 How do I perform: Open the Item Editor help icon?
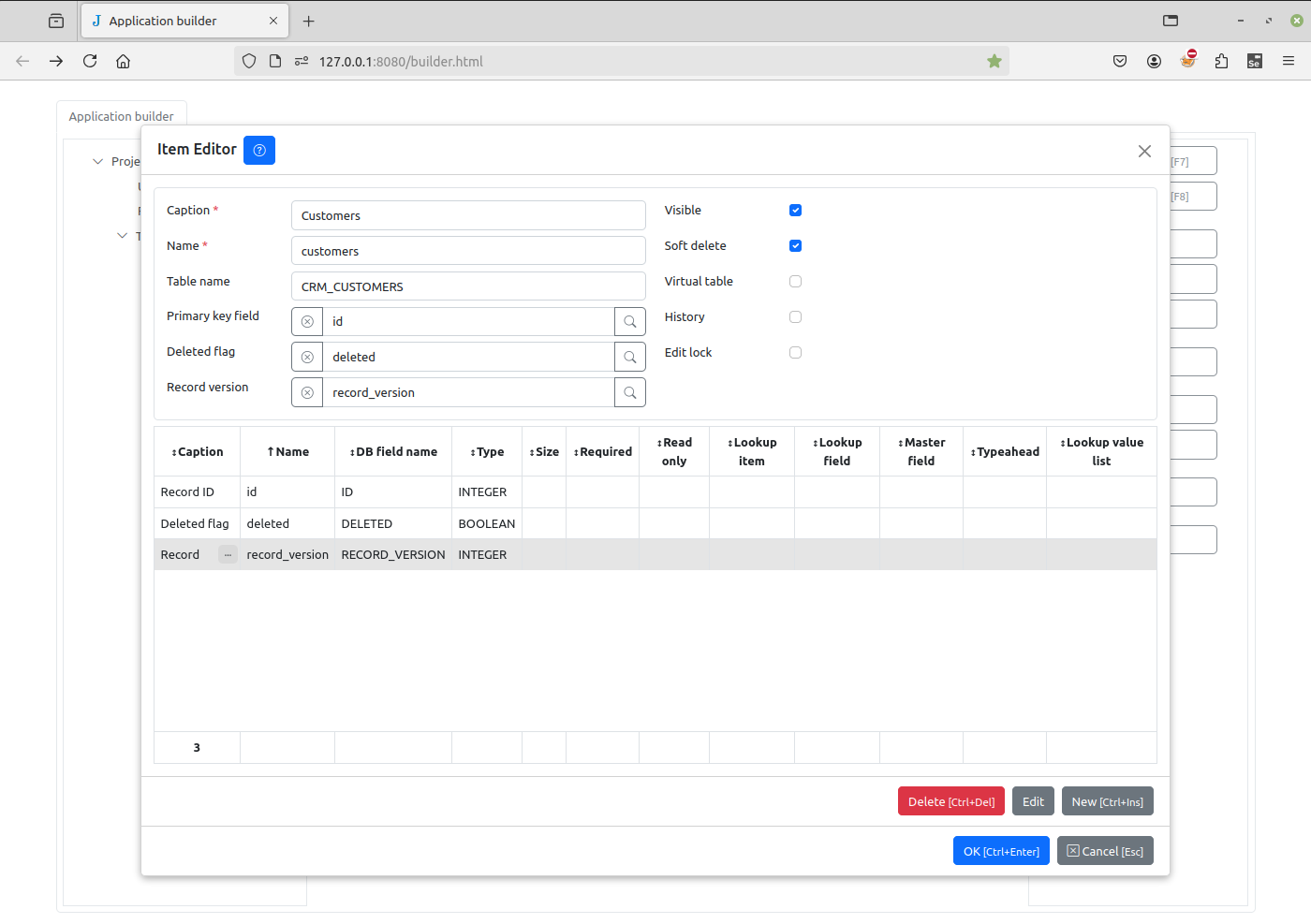pos(259,150)
